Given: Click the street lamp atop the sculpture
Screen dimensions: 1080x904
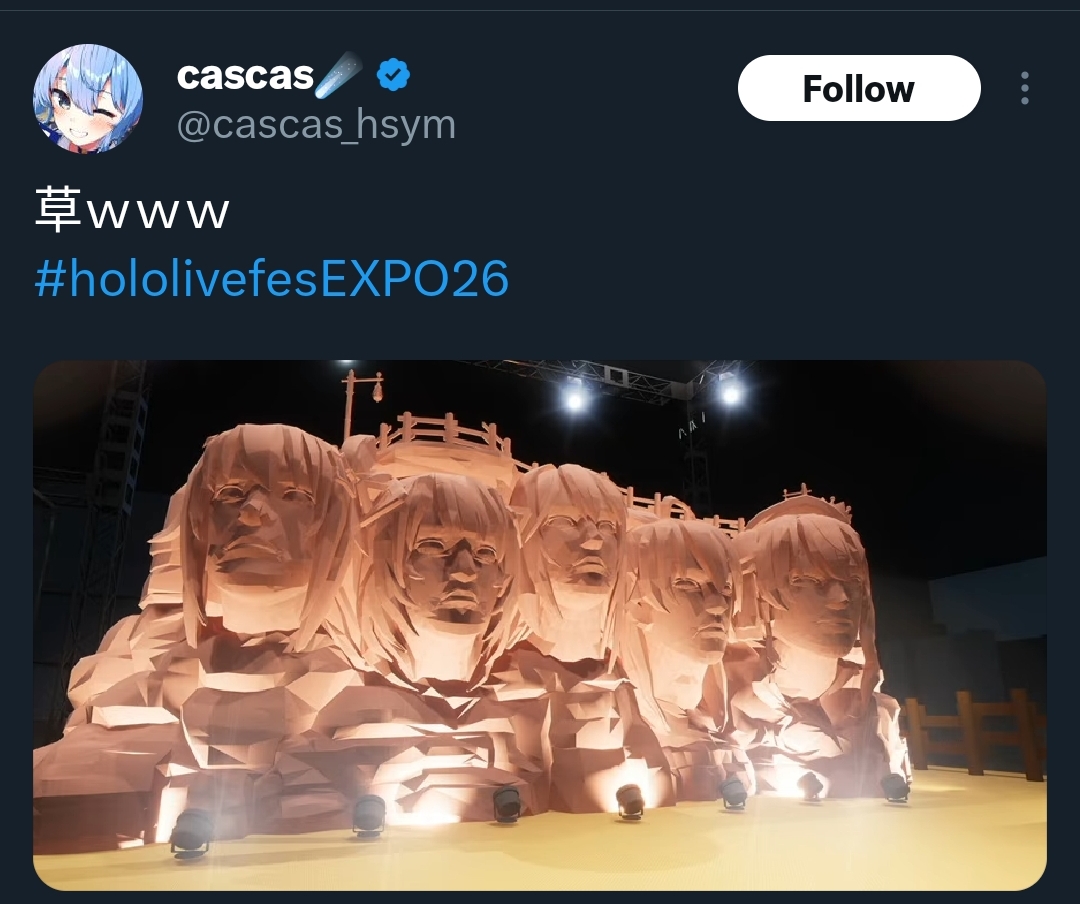Looking at the screenshot, I should 364,403.
